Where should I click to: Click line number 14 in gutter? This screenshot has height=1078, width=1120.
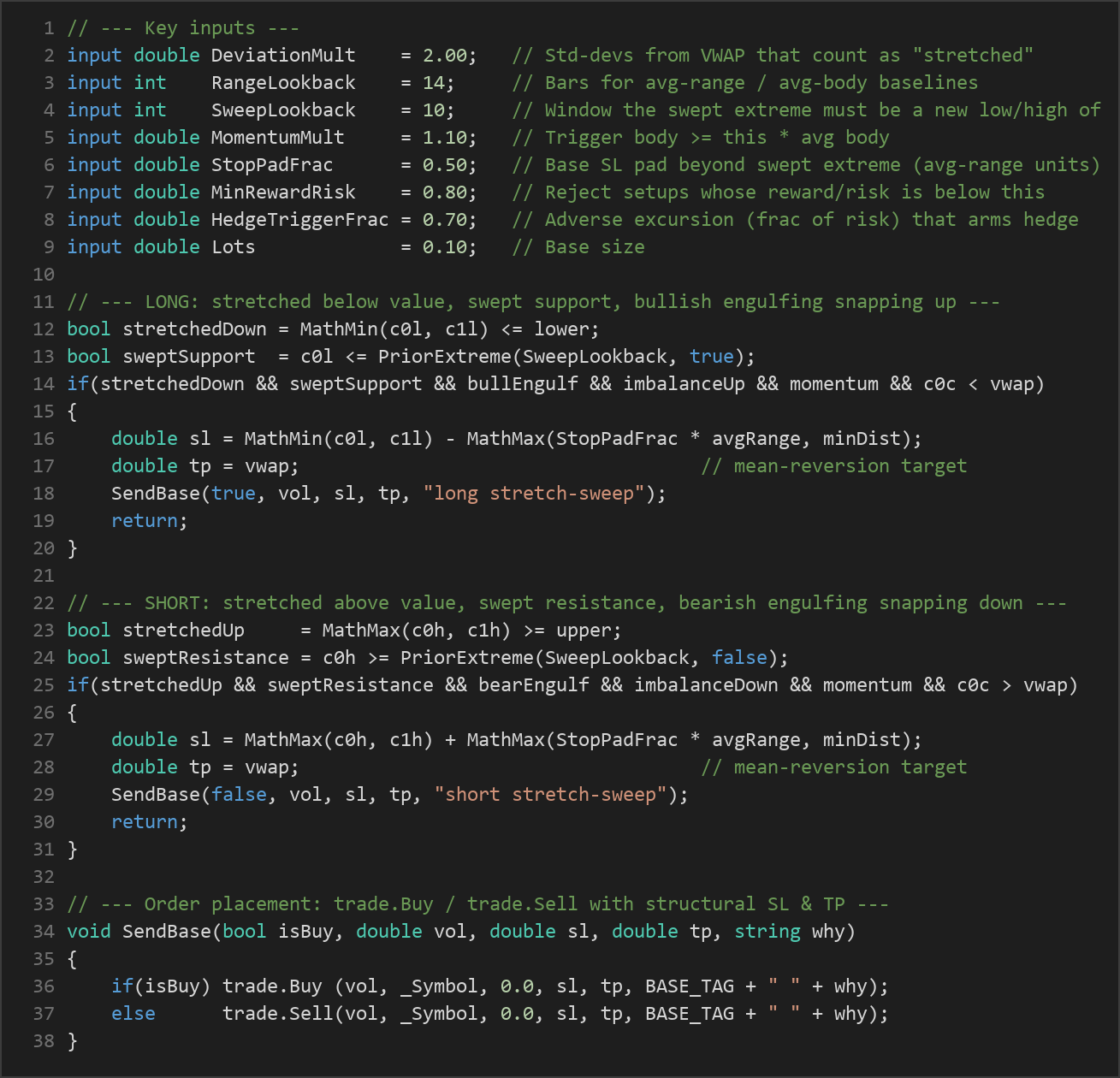pyautogui.click(x=44, y=384)
